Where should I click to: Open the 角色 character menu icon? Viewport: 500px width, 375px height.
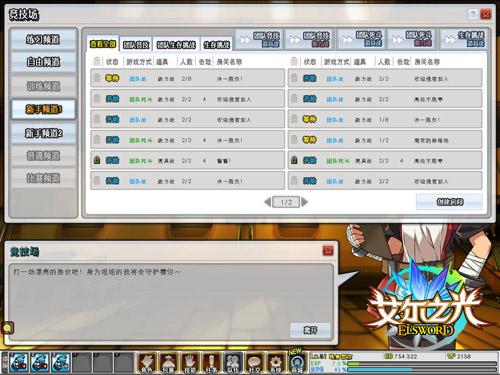click(x=147, y=363)
